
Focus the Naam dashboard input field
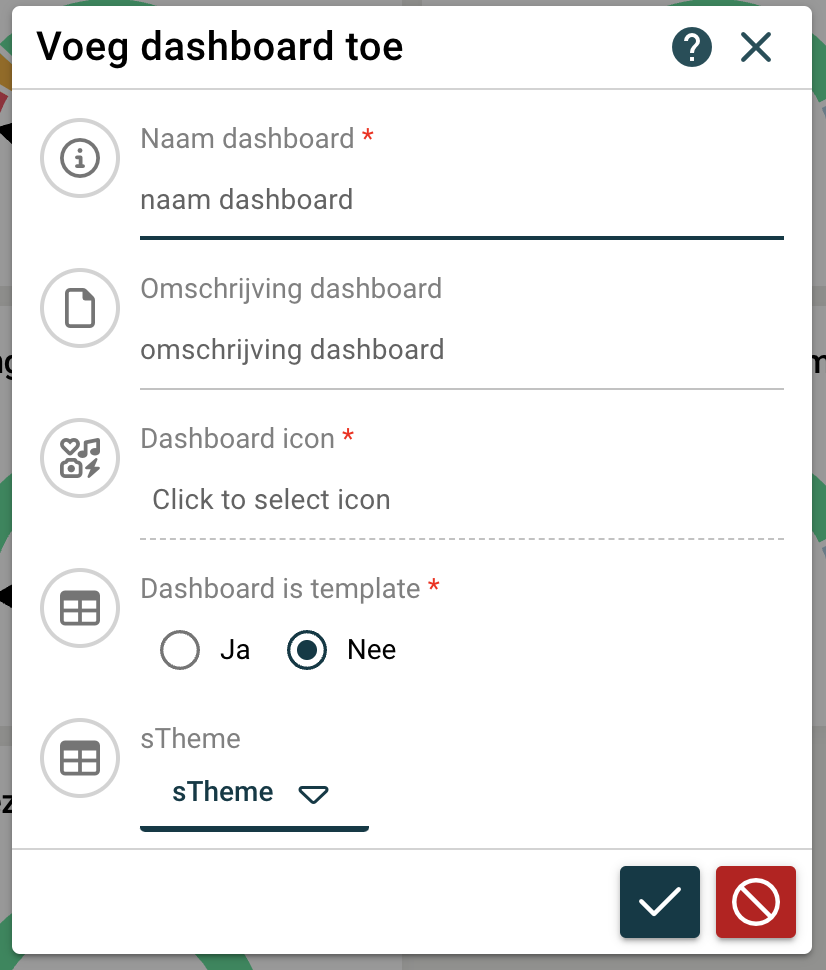(460, 200)
